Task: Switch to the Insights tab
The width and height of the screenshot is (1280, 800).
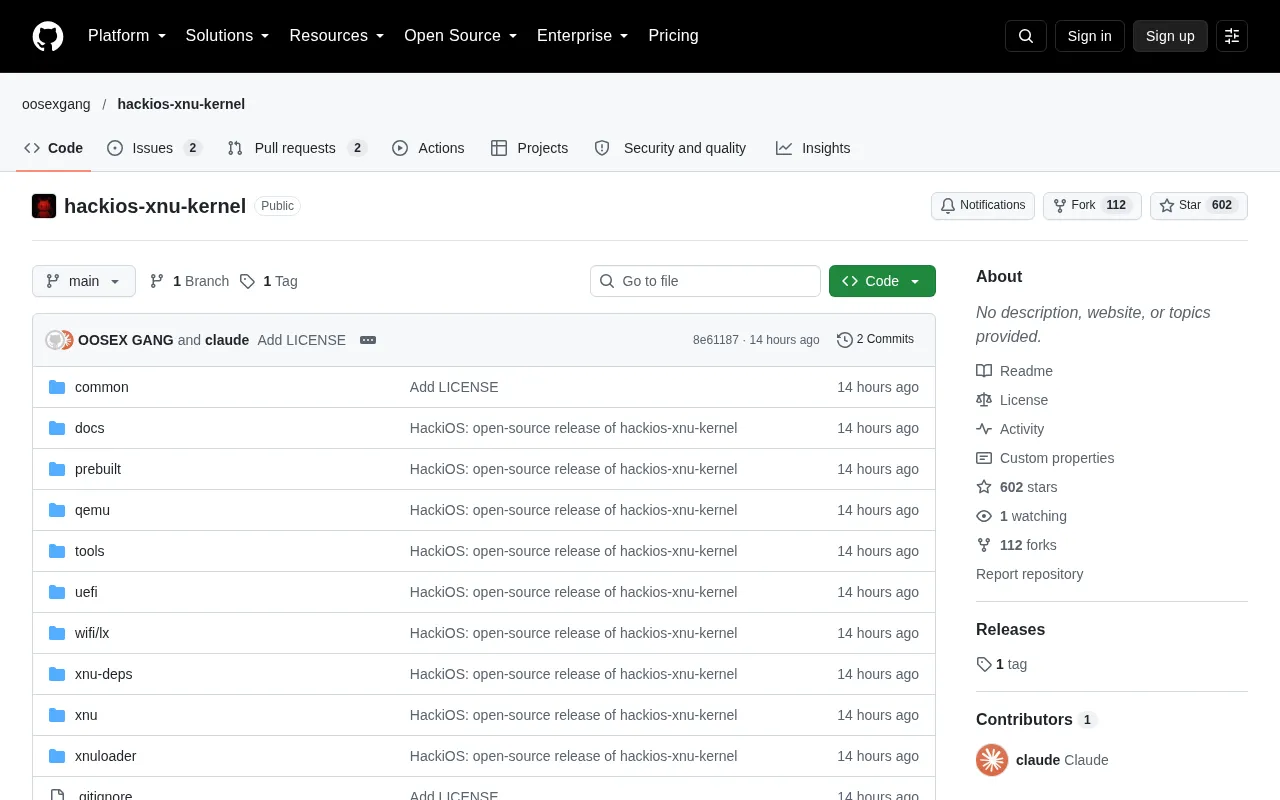Action: [x=813, y=148]
